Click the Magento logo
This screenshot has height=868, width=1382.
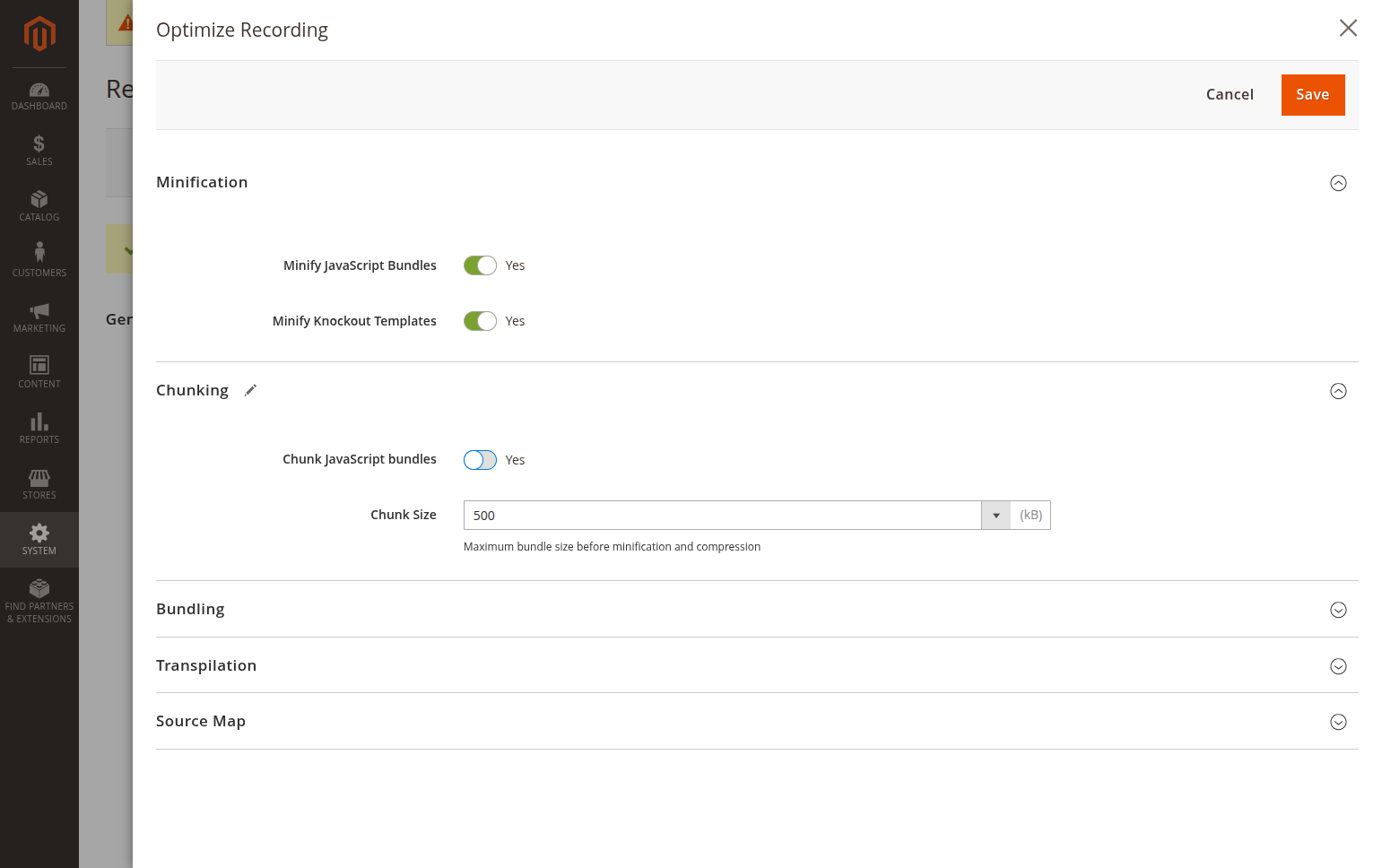tap(39, 34)
